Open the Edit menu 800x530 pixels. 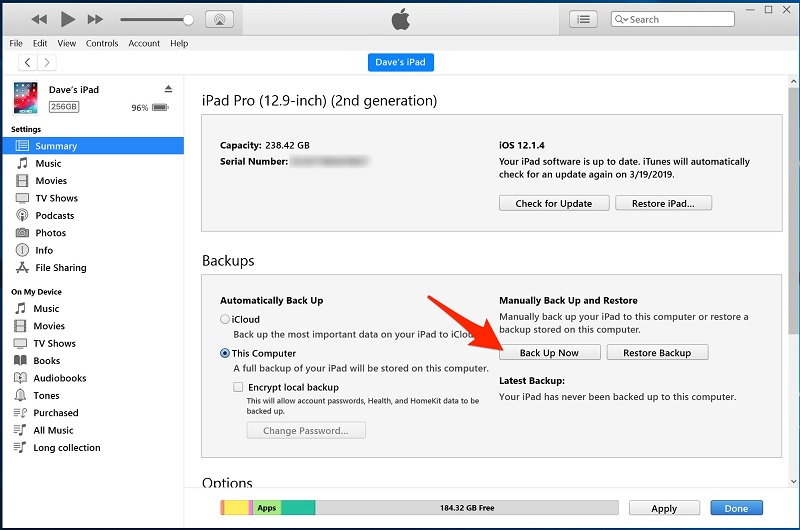[40, 43]
